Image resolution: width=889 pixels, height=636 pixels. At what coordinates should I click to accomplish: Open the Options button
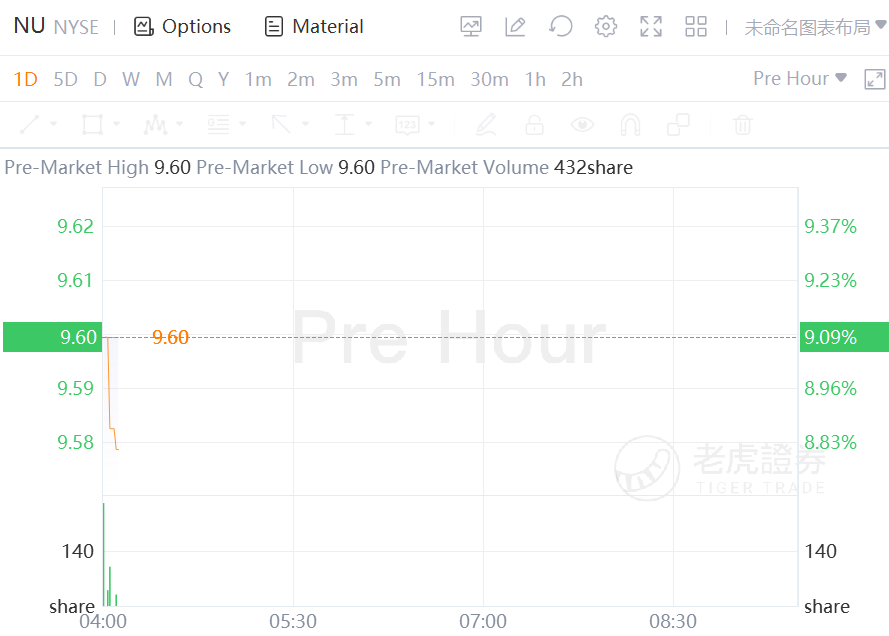pyautogui.click(x=182, y=27)
